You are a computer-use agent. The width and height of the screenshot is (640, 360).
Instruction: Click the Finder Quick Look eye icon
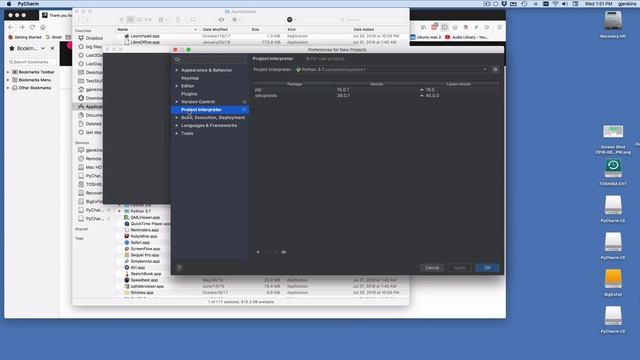pyautogui.click(x=221, y=20)
